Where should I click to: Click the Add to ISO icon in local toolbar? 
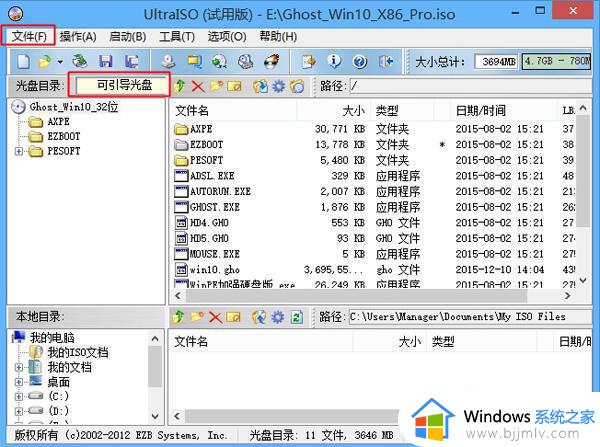point(259,317)
